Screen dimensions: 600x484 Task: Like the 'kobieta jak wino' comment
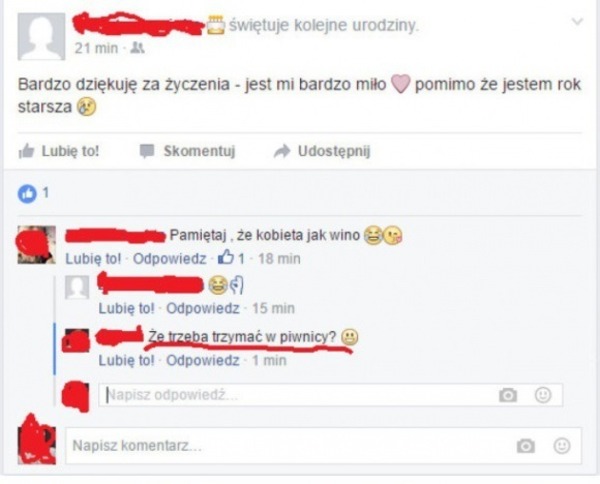(x=93, y=259)
